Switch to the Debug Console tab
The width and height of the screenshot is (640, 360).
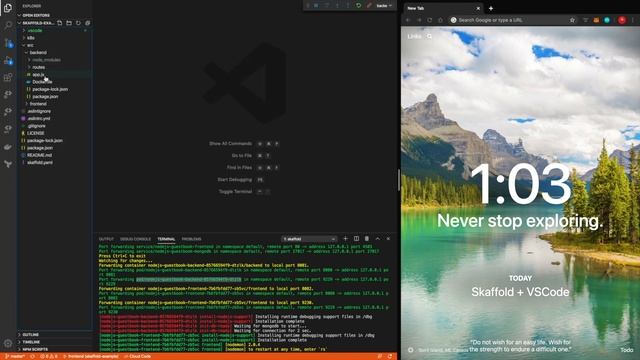135,239
